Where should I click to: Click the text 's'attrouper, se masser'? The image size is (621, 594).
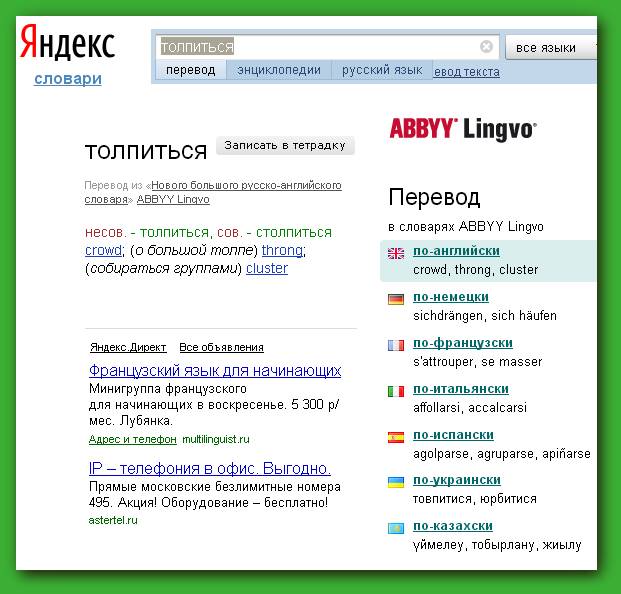[478, 362]
